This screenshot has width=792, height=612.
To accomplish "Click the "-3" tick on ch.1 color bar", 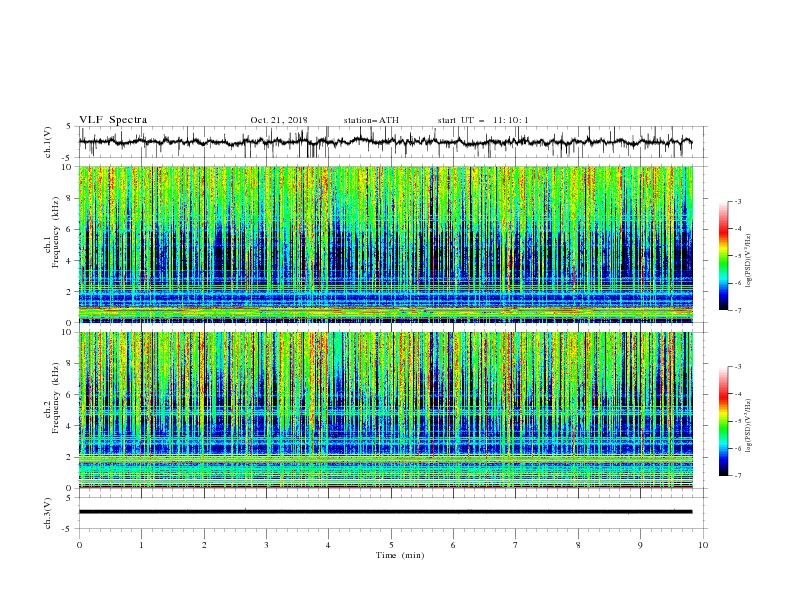I will [737, 201].
